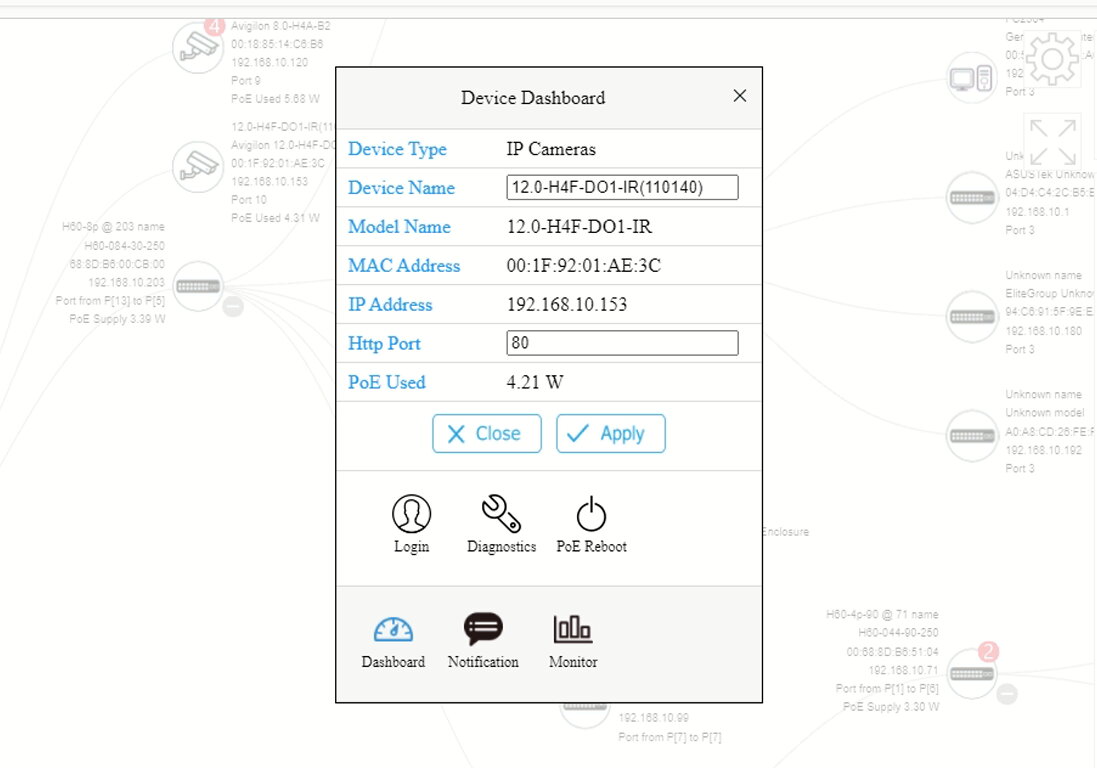
Task: Click the model name 12.0-H4F-DO1-IR value
Action: (x=579, y=227)
